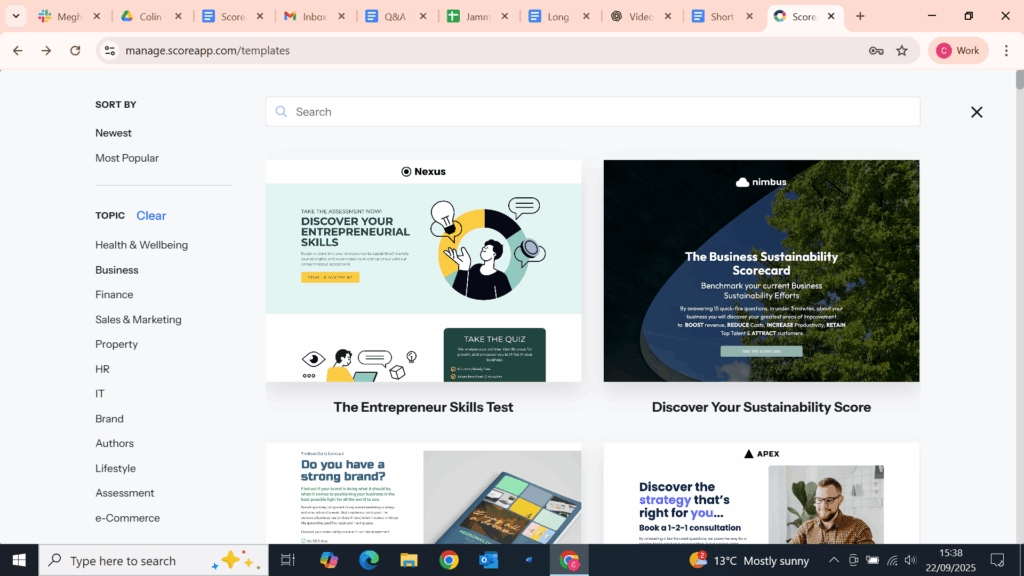Sort templates by Most Popular
The height and width of the screenshot is (576, 1024).
tap(126, 158)
